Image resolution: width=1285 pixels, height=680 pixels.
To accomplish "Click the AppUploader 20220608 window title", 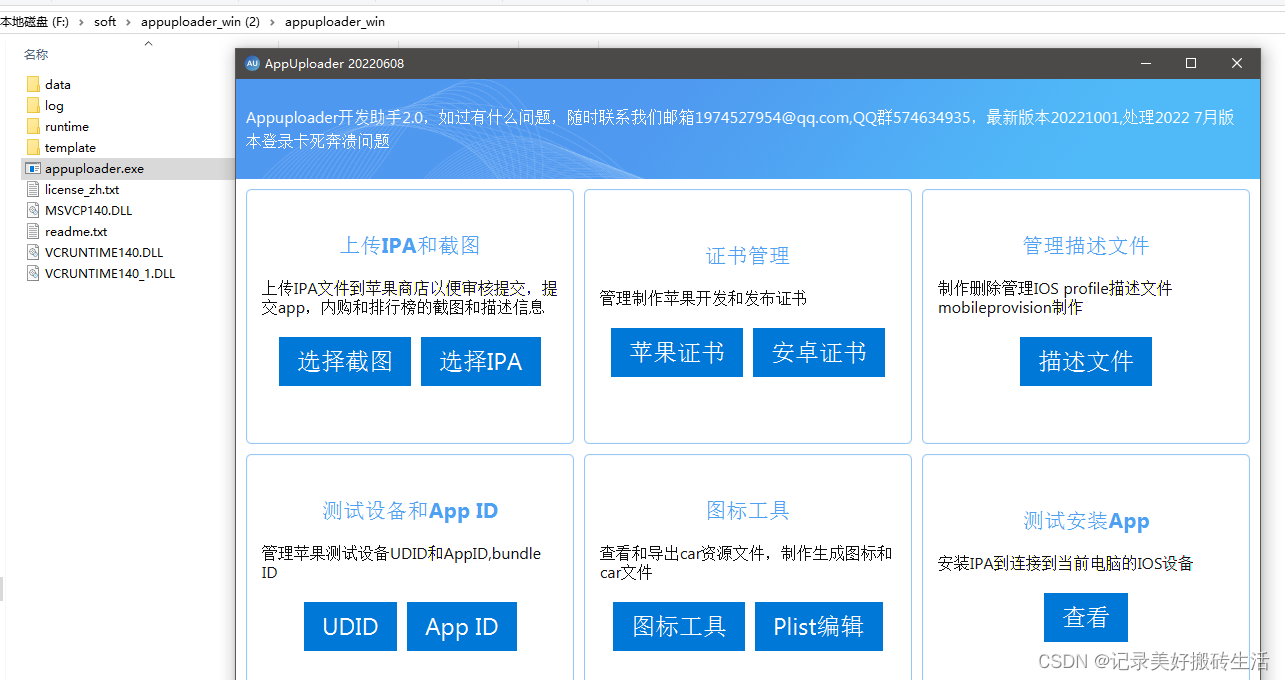I will pos(334,64).
